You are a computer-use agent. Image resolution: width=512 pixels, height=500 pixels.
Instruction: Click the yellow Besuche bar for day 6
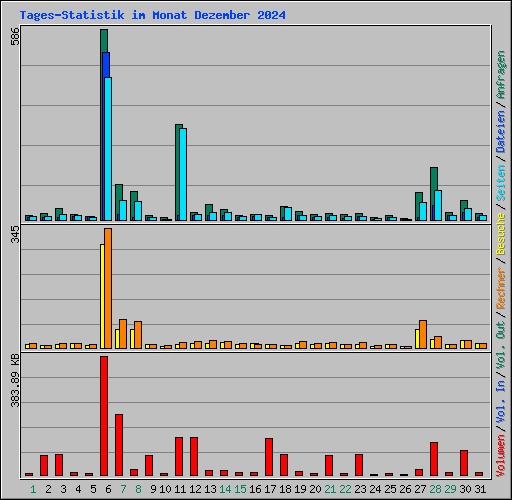[x=102, y=296]
